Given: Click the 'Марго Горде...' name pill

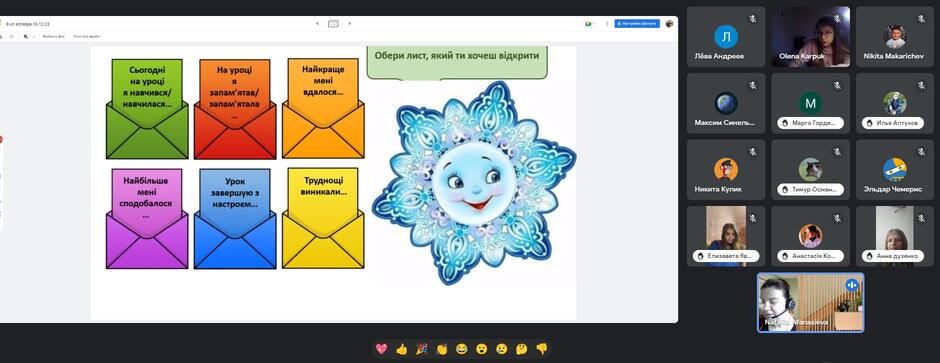Looking at the screenshot, I should tap(811, 123).
